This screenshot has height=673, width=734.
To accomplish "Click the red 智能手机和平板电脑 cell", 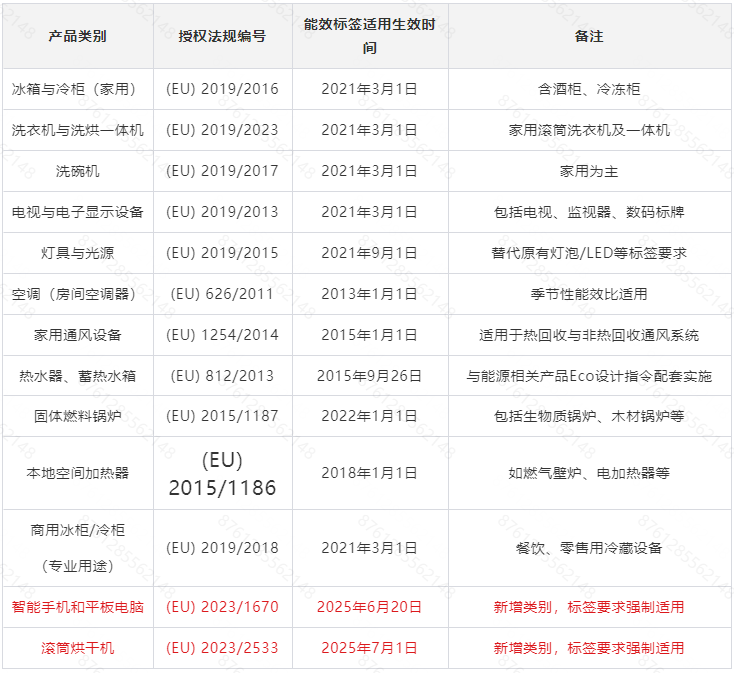I will point(77,607).
